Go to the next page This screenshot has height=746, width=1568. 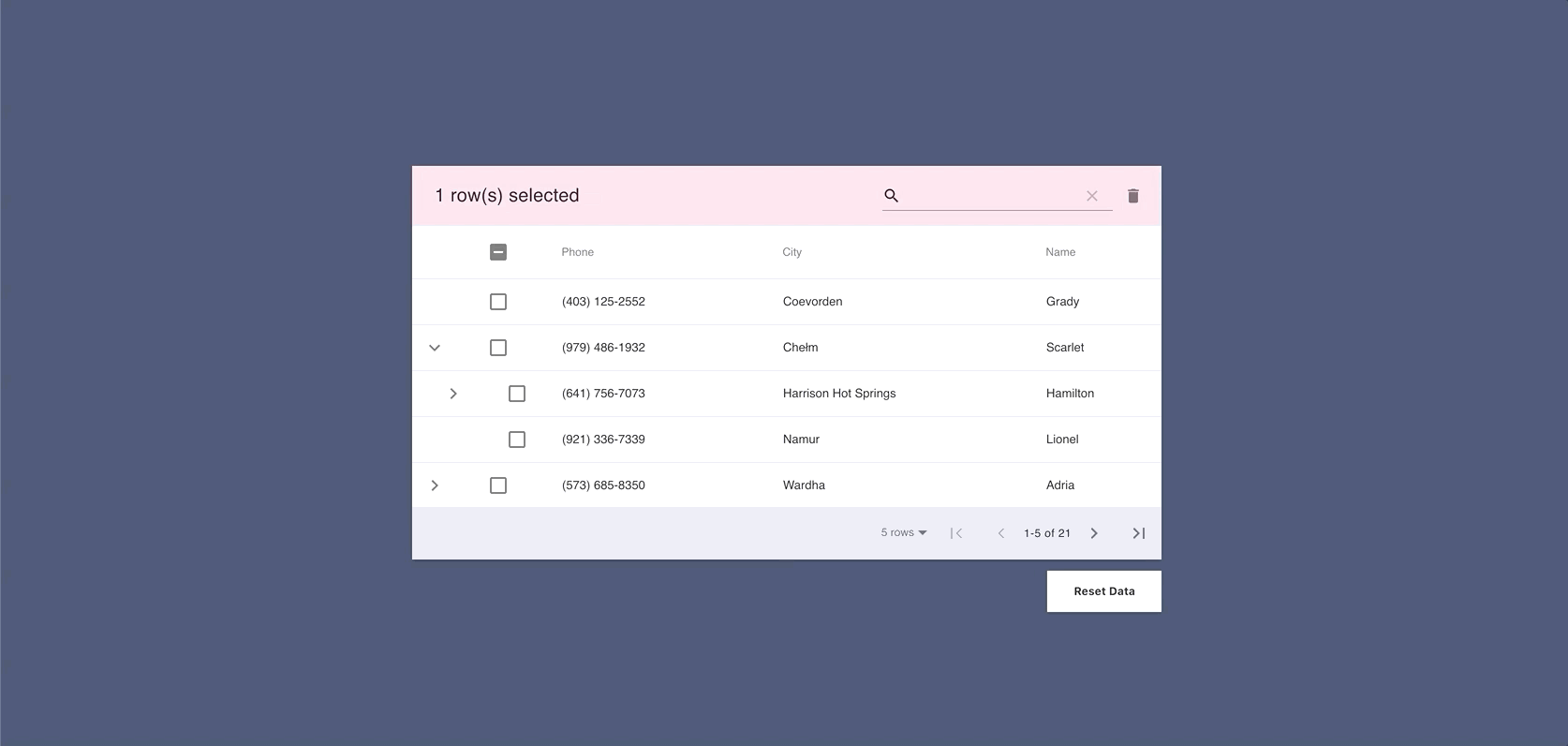[1094, 533]
